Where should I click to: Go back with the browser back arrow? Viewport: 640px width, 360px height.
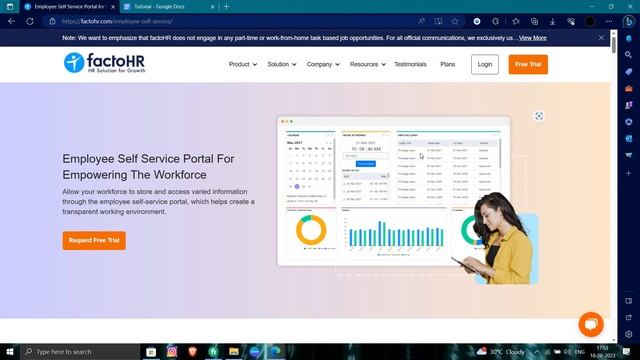(x=11, y=21)
